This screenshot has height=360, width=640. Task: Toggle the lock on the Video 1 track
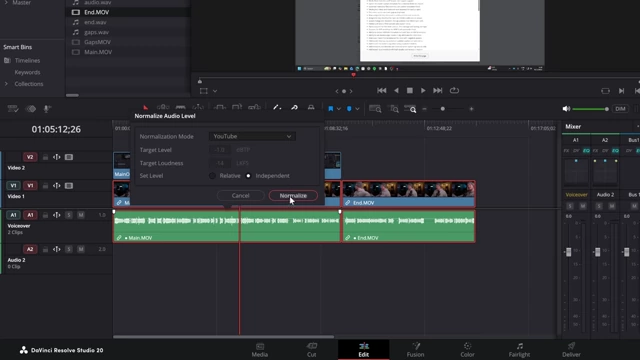click(x=45, y=186)
